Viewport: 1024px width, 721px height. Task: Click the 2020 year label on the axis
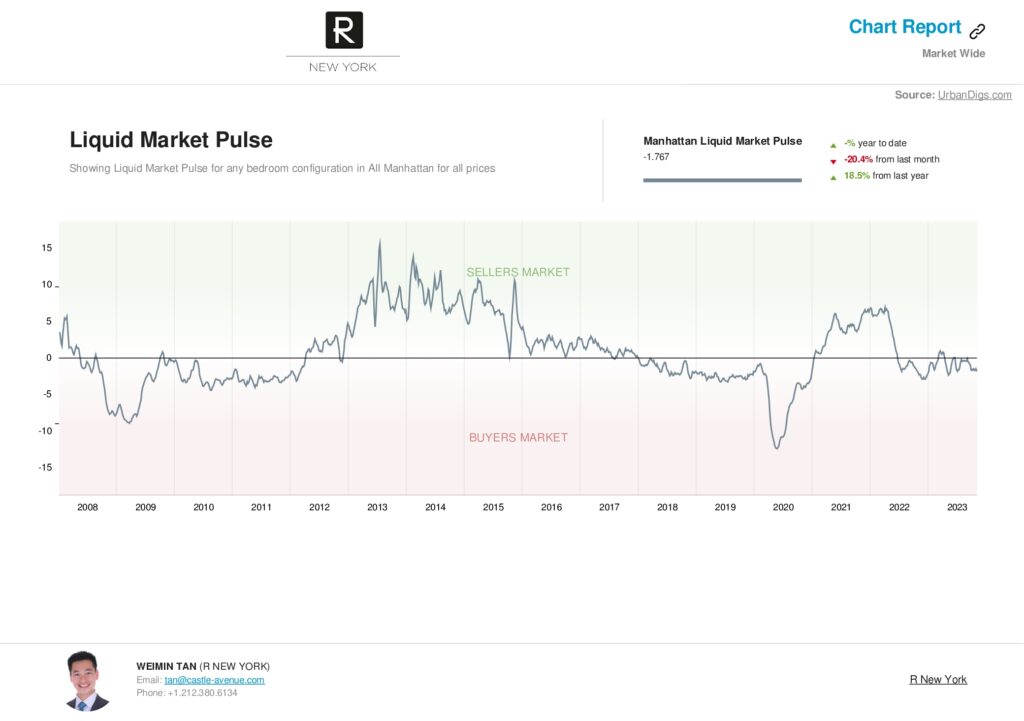(x=783, y=507)
